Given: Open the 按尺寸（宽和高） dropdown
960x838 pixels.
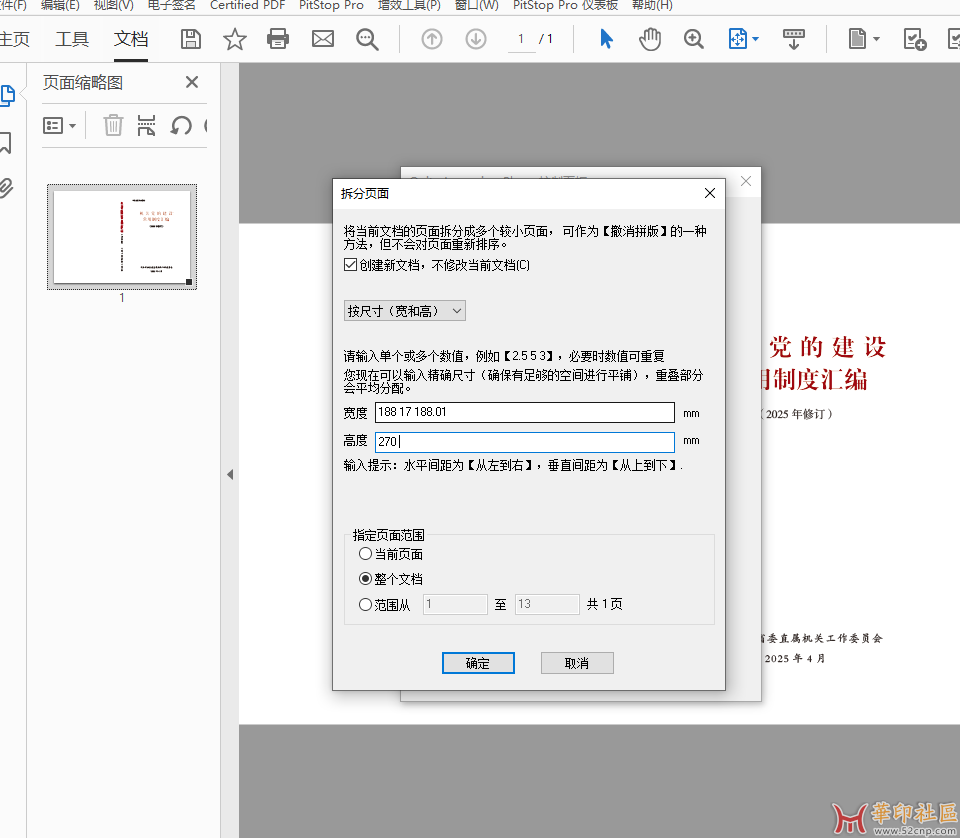Looking at the screenshot, I should coord(405,311).
